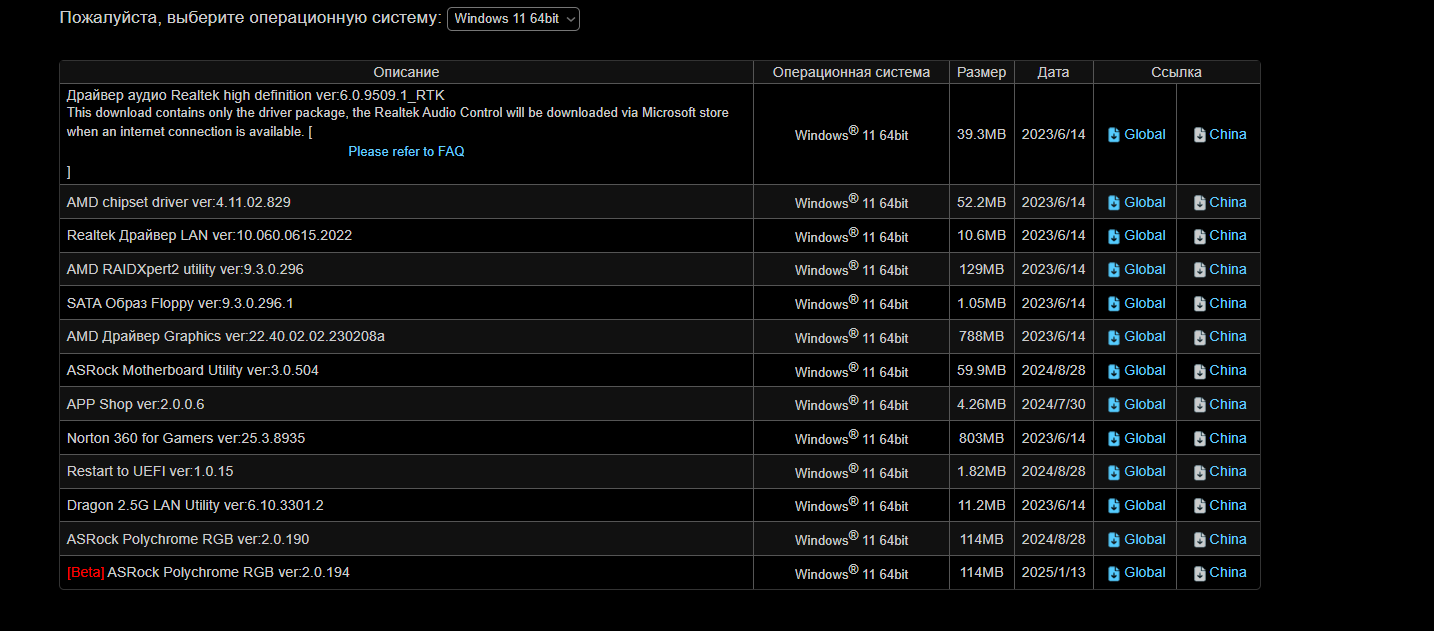This screenshot has height=631, width=1434.
Task: Click the Global download icon for APP Shop
Action: click(x=1114, y=405)
